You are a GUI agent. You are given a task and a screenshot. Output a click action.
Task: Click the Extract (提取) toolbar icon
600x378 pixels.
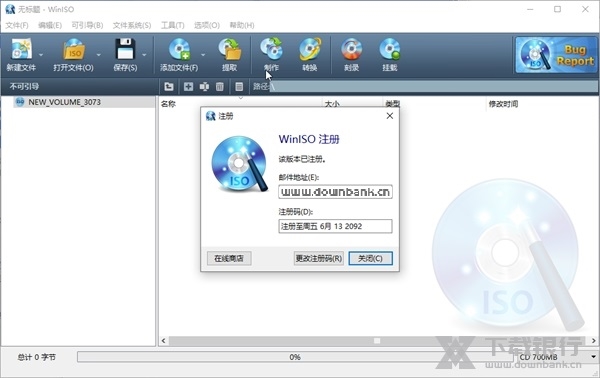[x=230, y=49]
